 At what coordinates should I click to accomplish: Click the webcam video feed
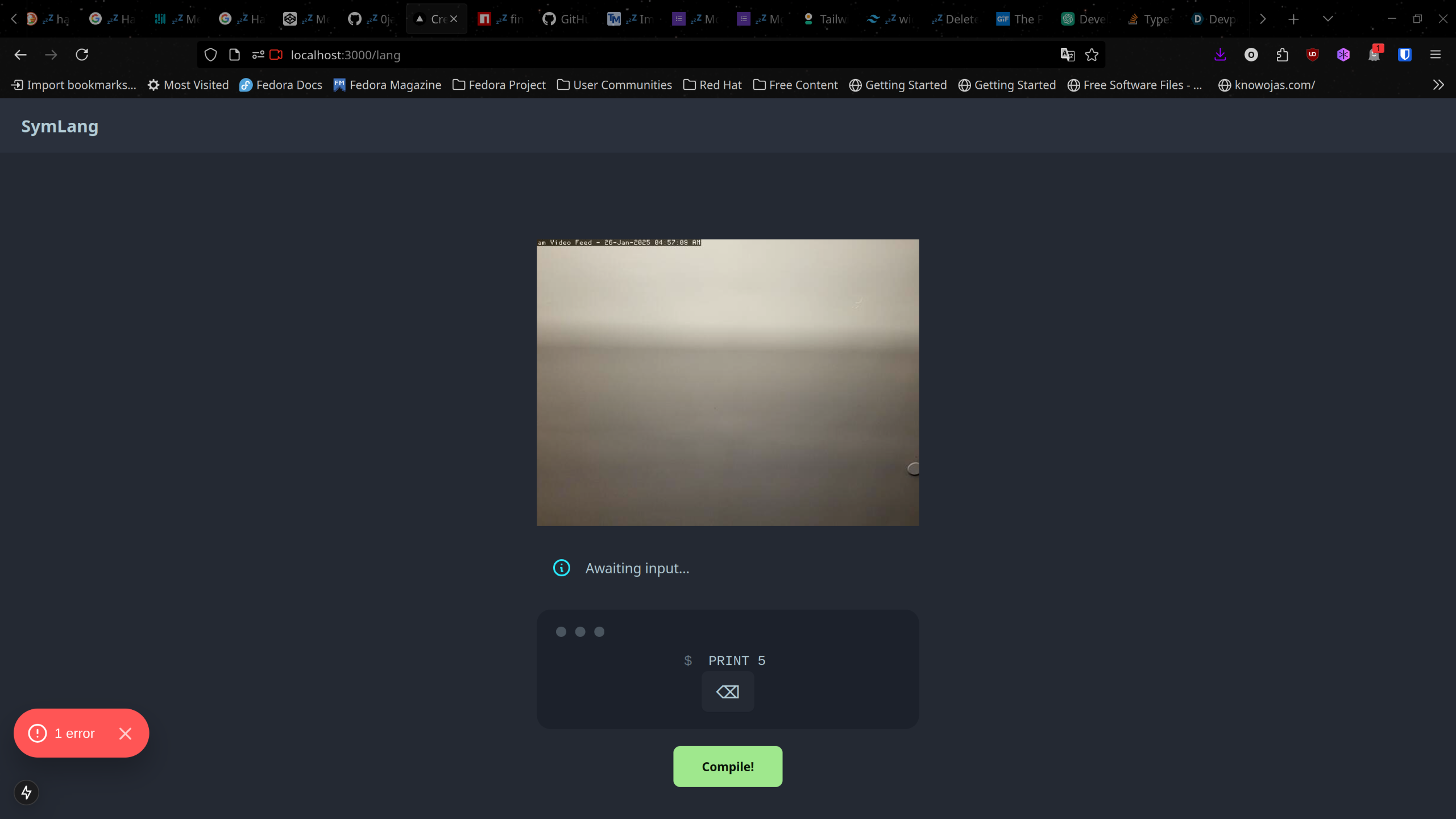(x=727, y=382)
